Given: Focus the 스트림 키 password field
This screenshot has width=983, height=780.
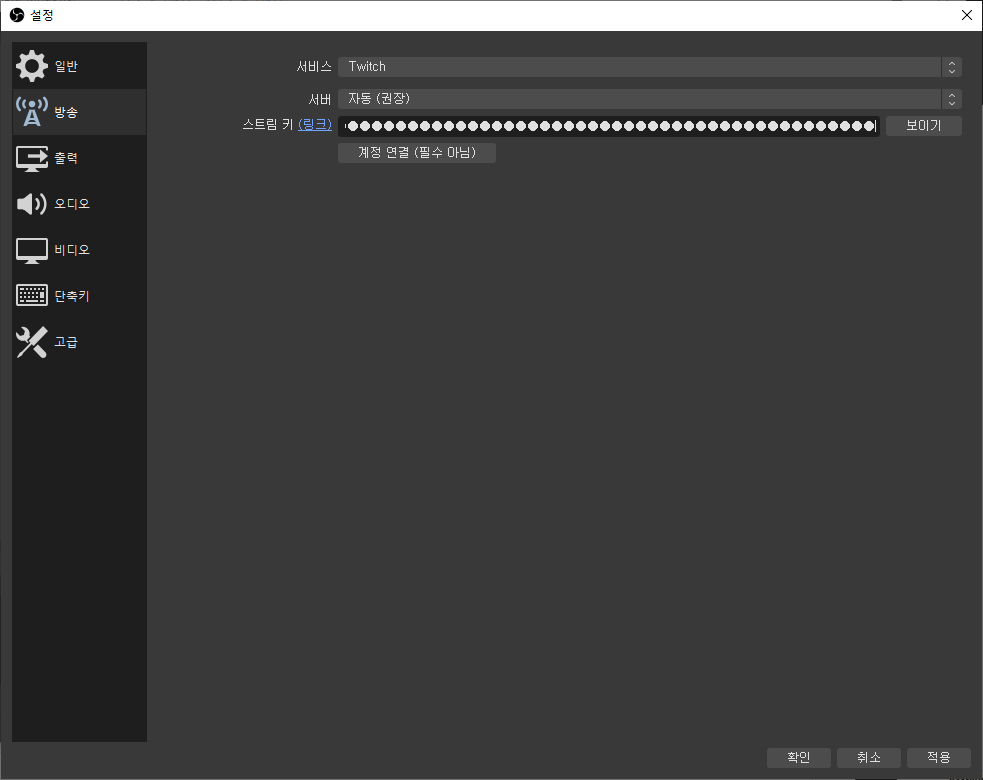Looking at the screenshot, I should (x=609, y=126).
